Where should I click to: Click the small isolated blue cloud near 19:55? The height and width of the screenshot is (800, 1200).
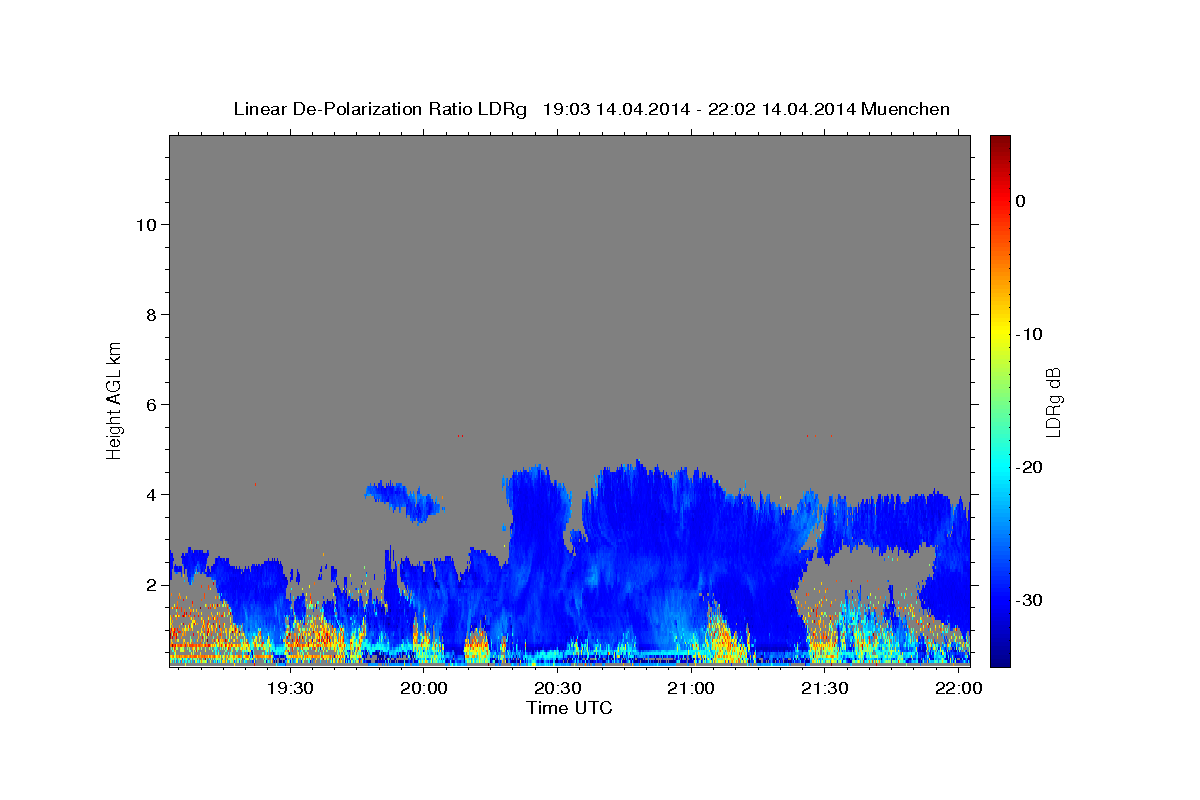pyautogui.click(x=405, y=499)
